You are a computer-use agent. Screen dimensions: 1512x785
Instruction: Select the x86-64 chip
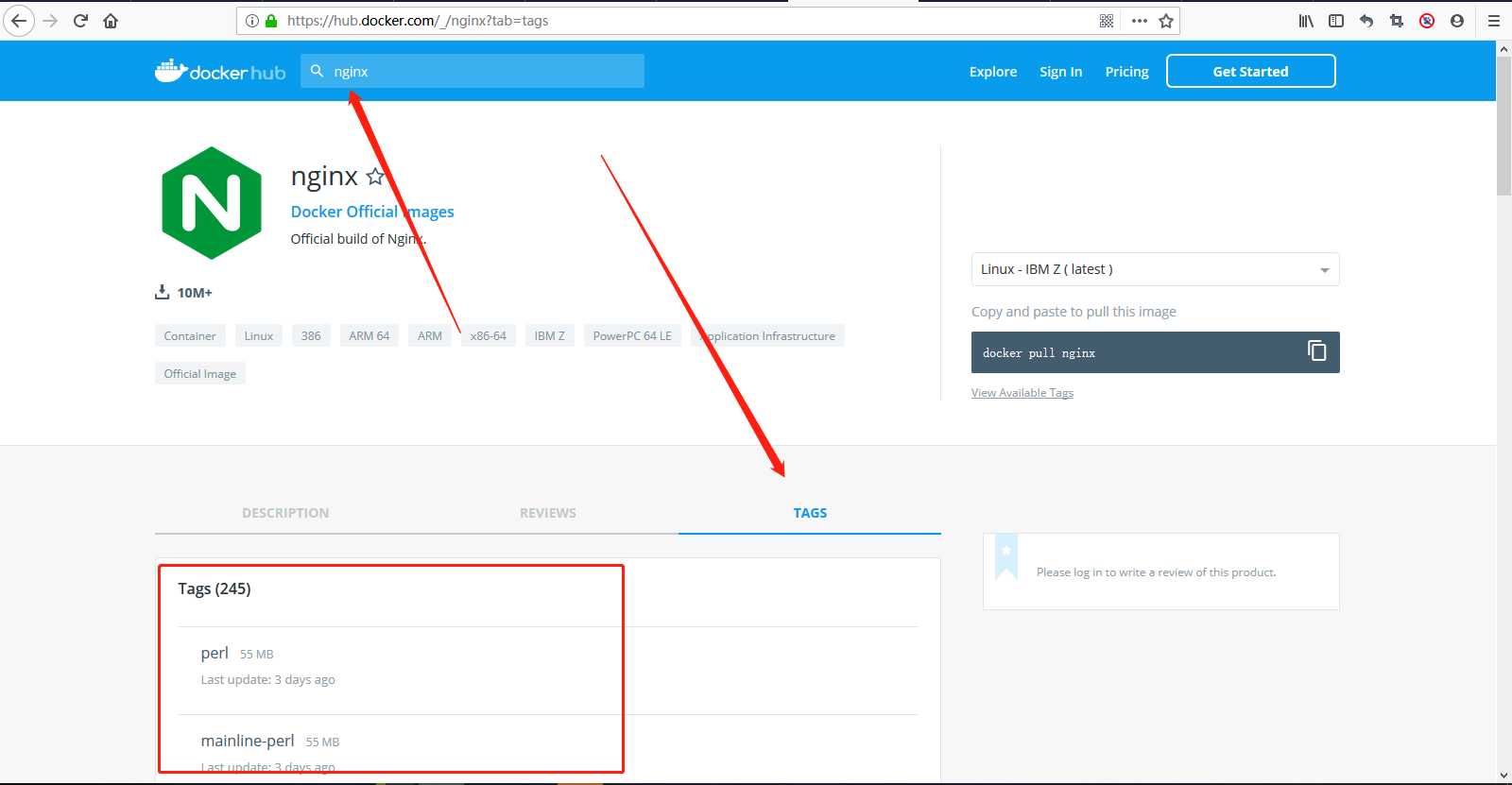[489, 335]
